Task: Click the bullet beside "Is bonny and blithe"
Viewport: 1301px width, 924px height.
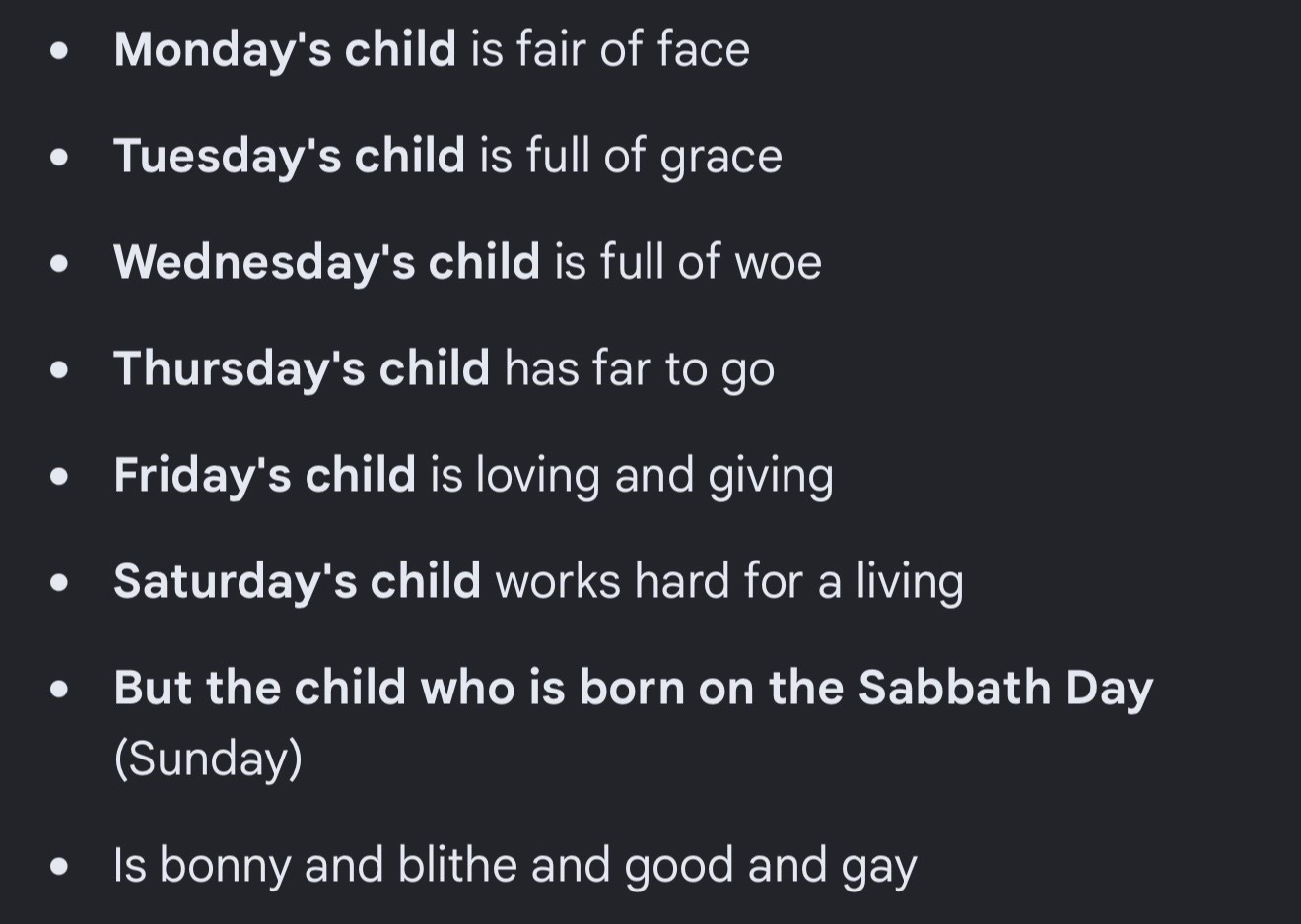Action: pos(60,866)
